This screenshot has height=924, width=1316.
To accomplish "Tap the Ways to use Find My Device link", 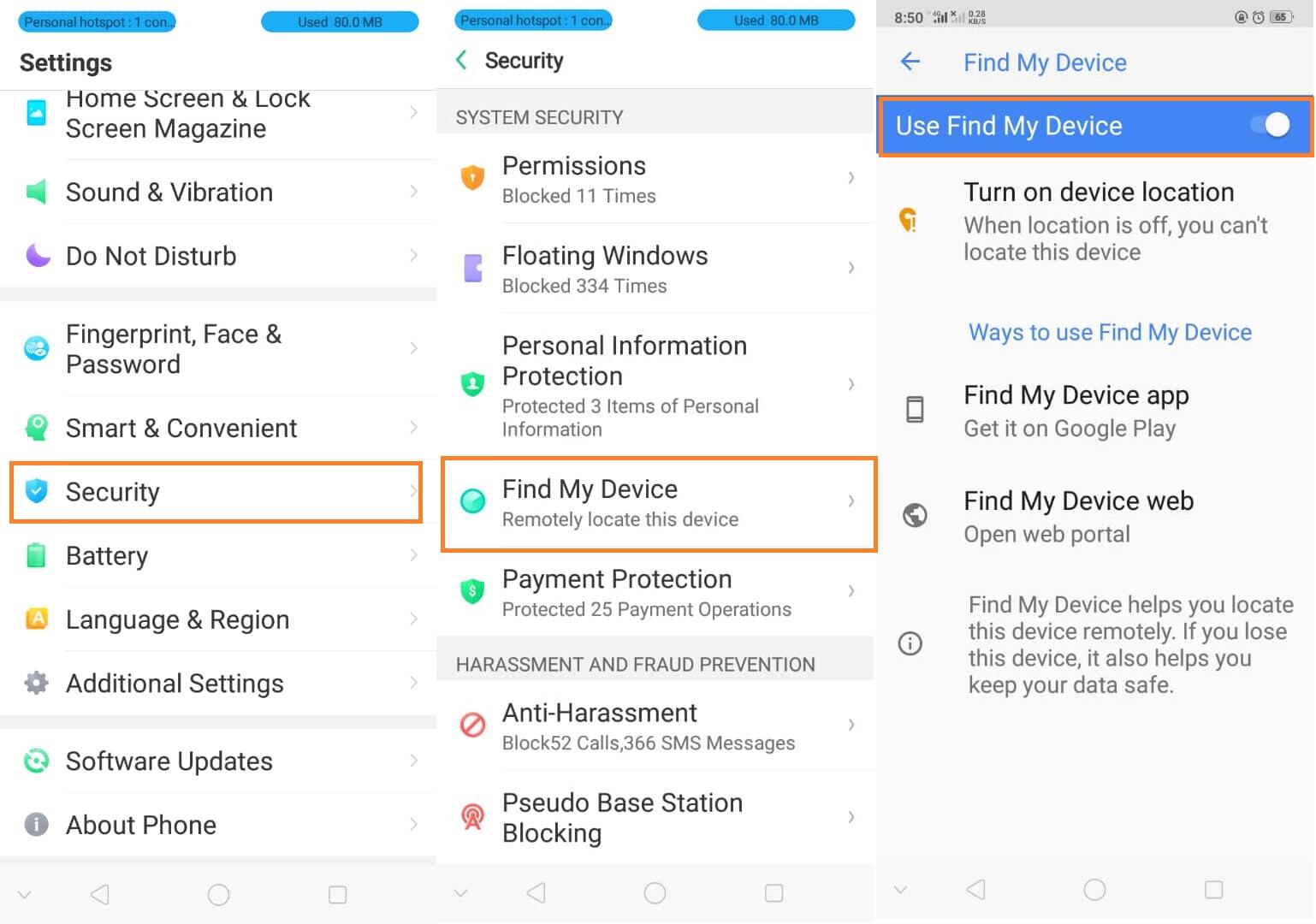I will tap(1109, 332).
